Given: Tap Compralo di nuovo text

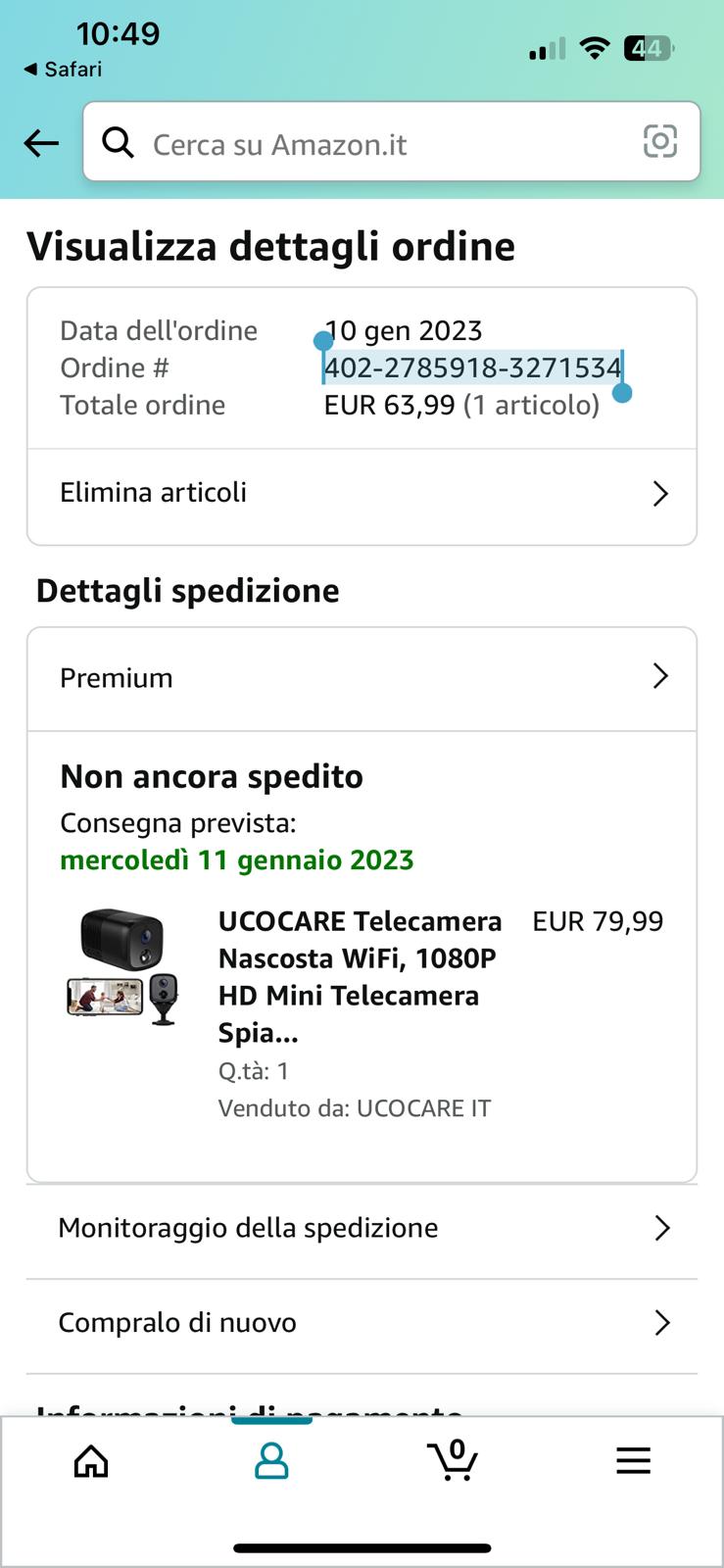Looking at the screenshot, I should 177,1323.
